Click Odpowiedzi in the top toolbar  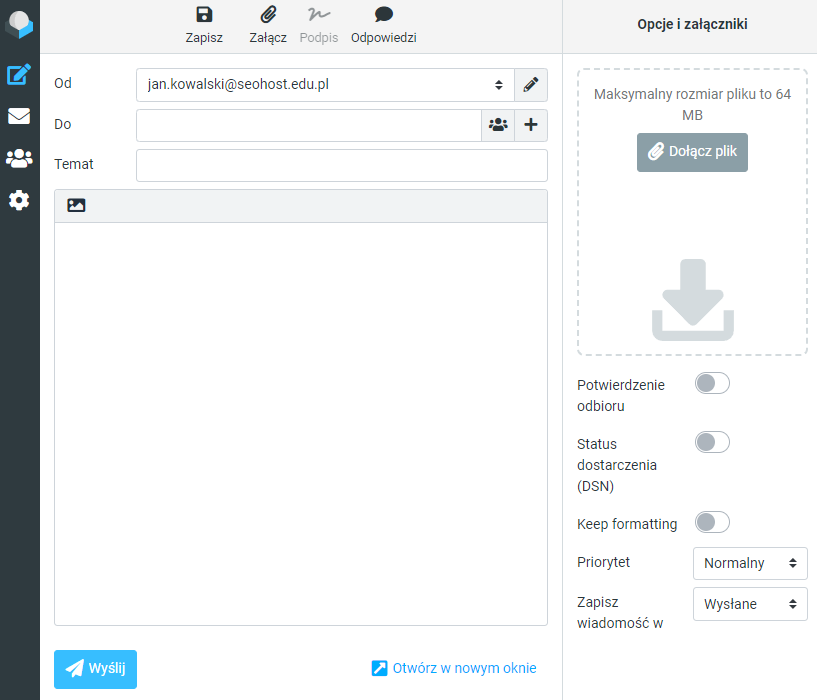pos(383,25)
